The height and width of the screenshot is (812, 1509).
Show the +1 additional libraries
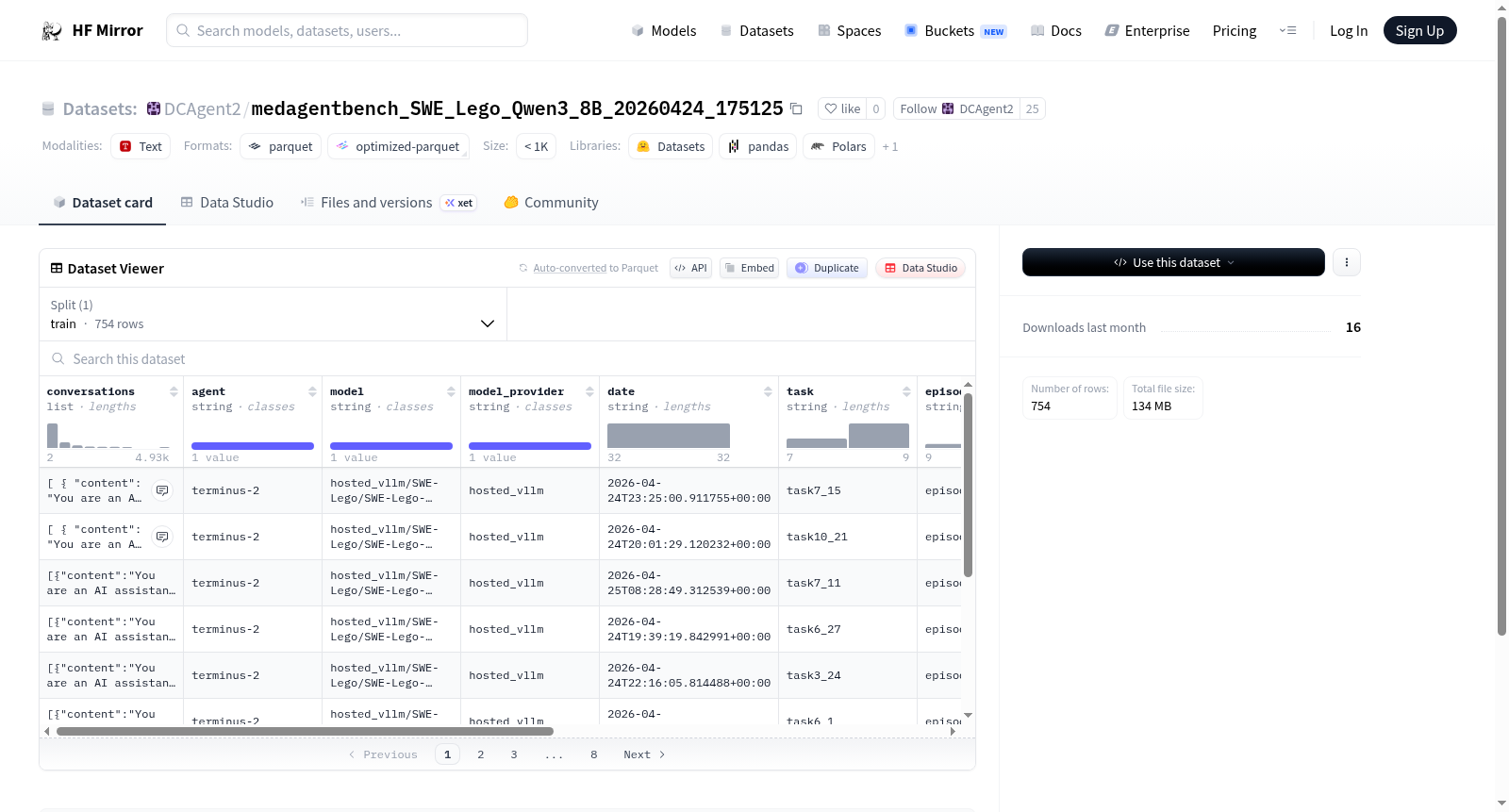890,146
